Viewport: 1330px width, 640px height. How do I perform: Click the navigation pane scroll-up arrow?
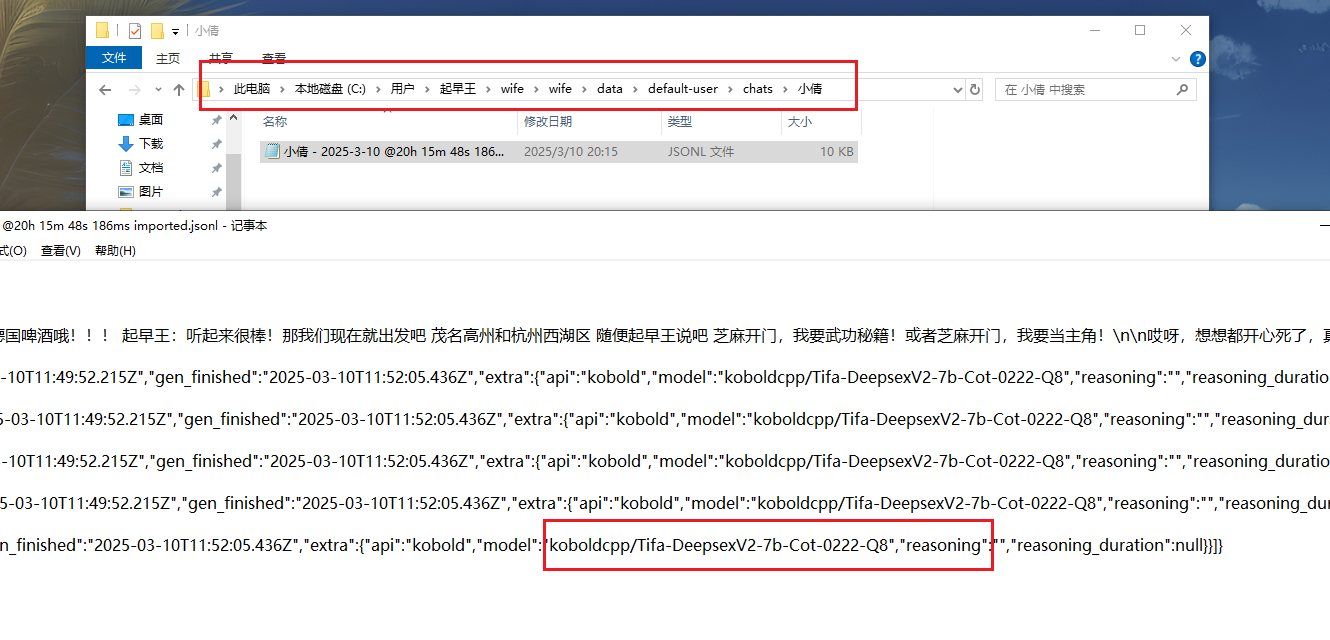point(235,118)
